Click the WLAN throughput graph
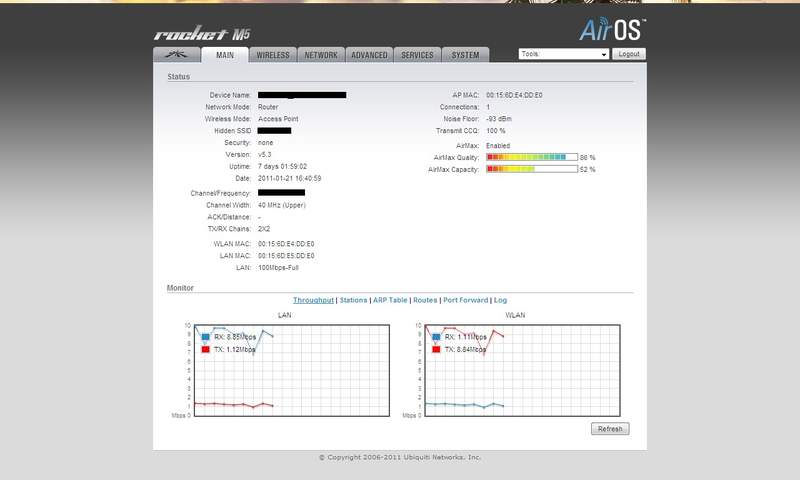 522,370
